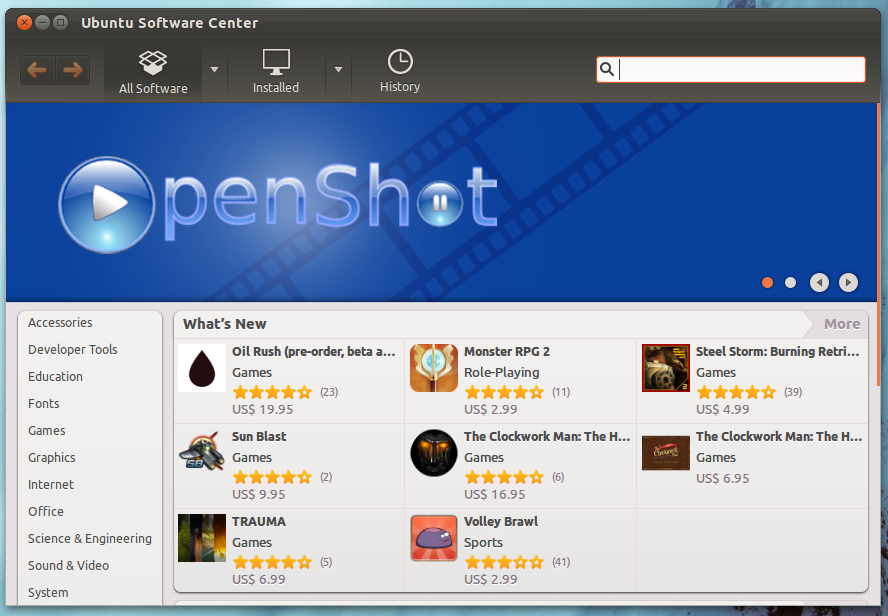Open the History view
Viewport: 888px width, 616px height.
coord(400,72)
